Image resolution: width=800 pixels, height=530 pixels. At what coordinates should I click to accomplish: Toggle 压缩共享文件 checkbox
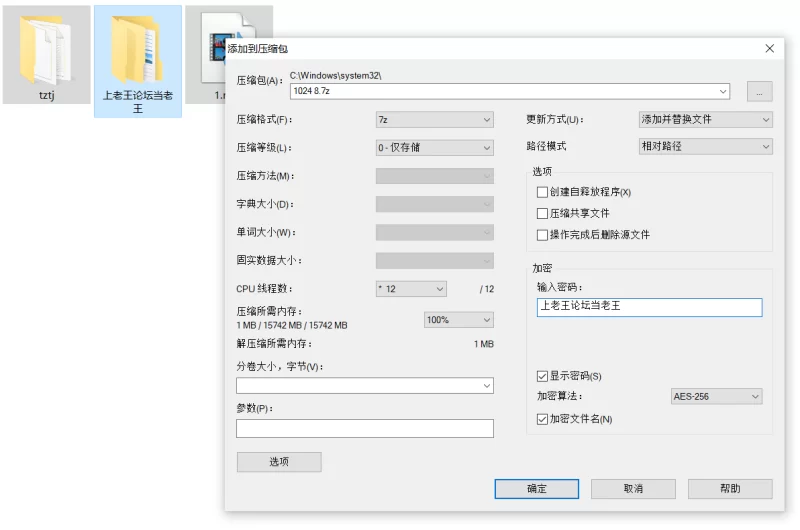pyautogui.click(x=542, y=213)
